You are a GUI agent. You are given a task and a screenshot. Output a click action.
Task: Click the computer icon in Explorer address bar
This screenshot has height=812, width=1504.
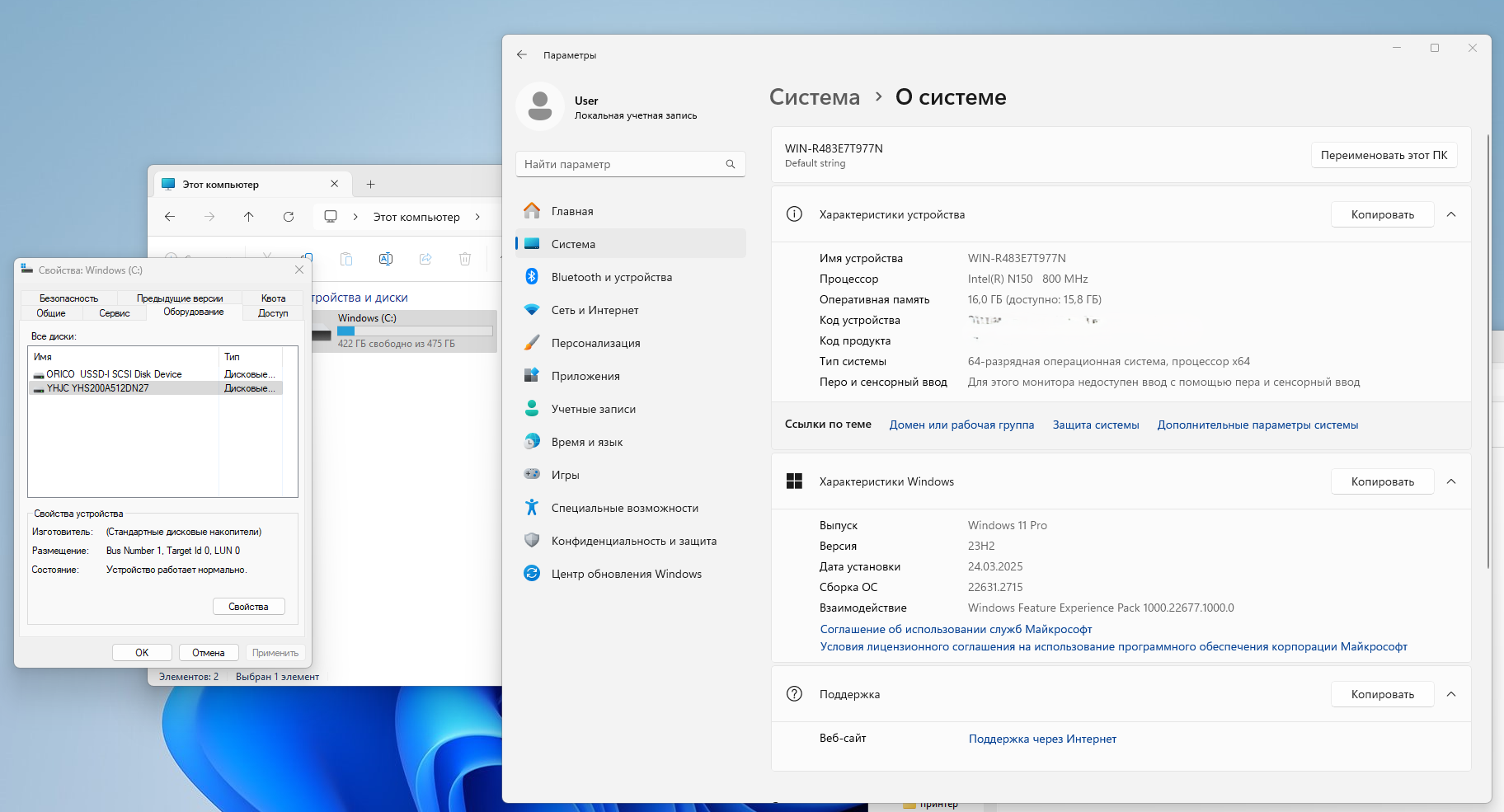(331, 217)
